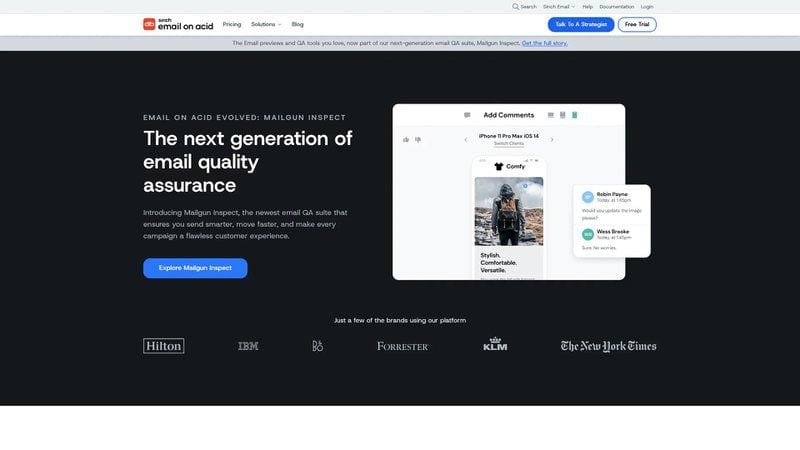Click the IBM logo
800x450 pixels.
click(248, 346)
